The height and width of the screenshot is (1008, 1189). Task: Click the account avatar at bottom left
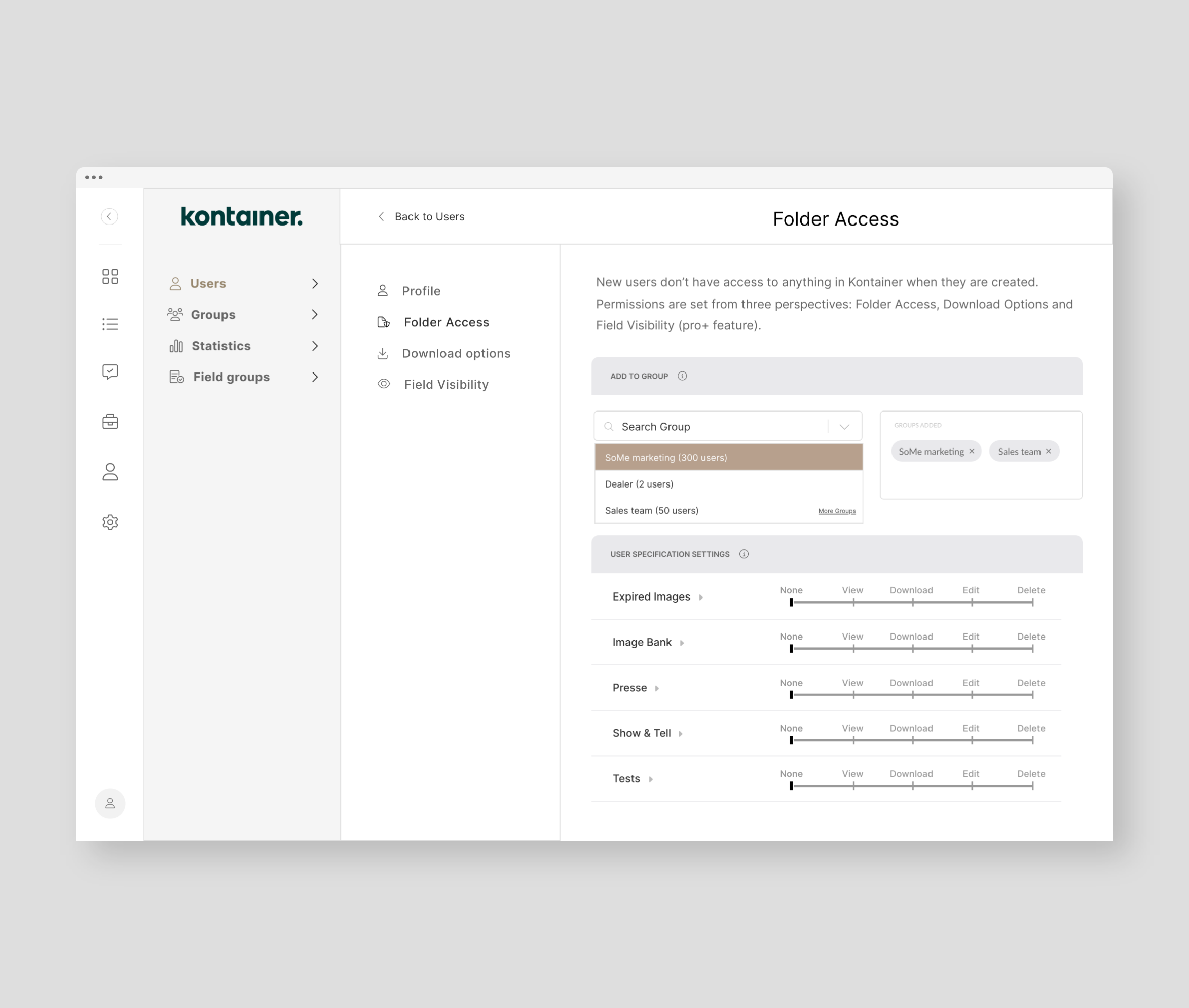point(110,803)
